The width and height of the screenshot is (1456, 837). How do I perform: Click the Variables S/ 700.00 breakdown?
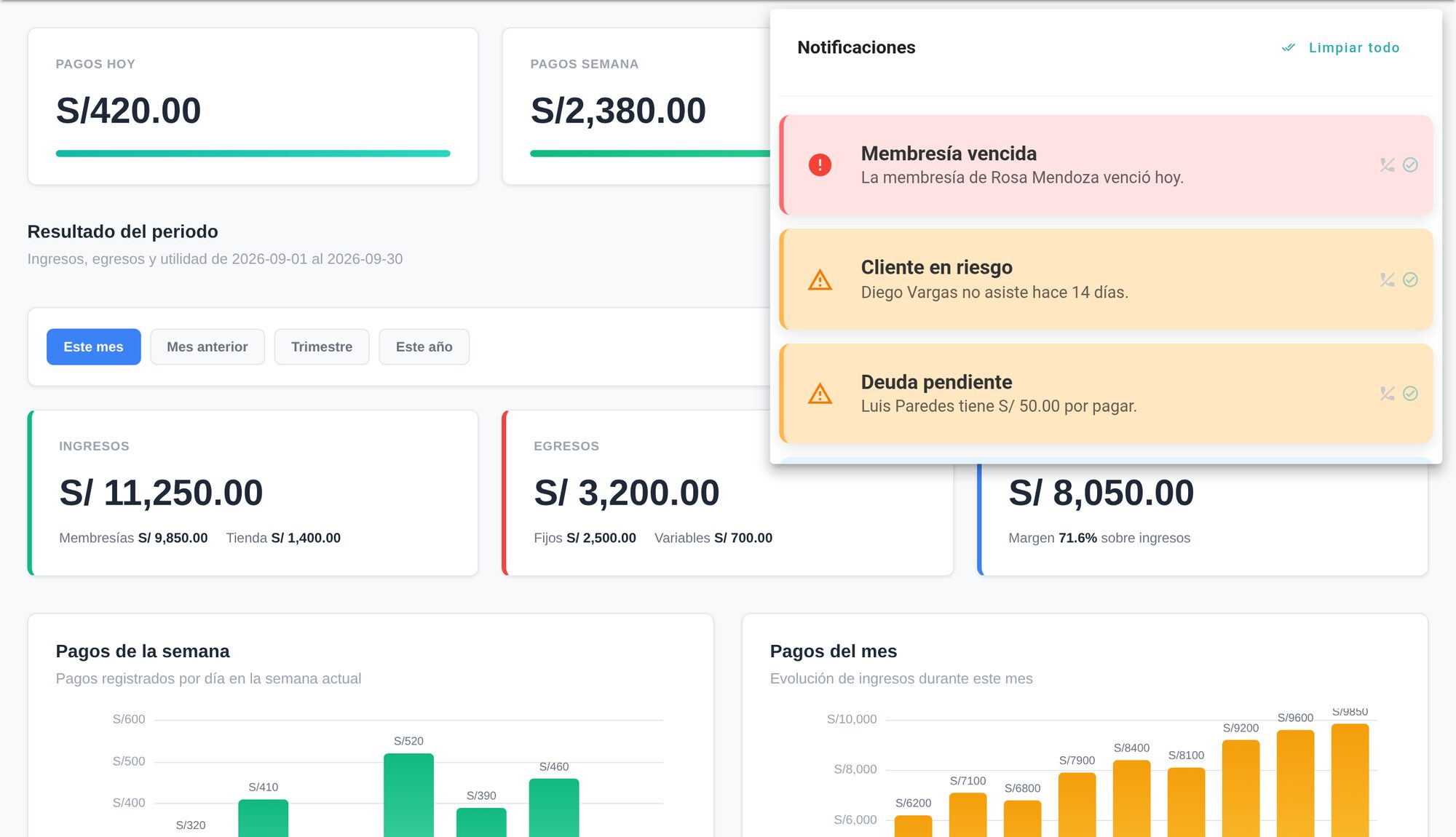(x=713, y=538)
